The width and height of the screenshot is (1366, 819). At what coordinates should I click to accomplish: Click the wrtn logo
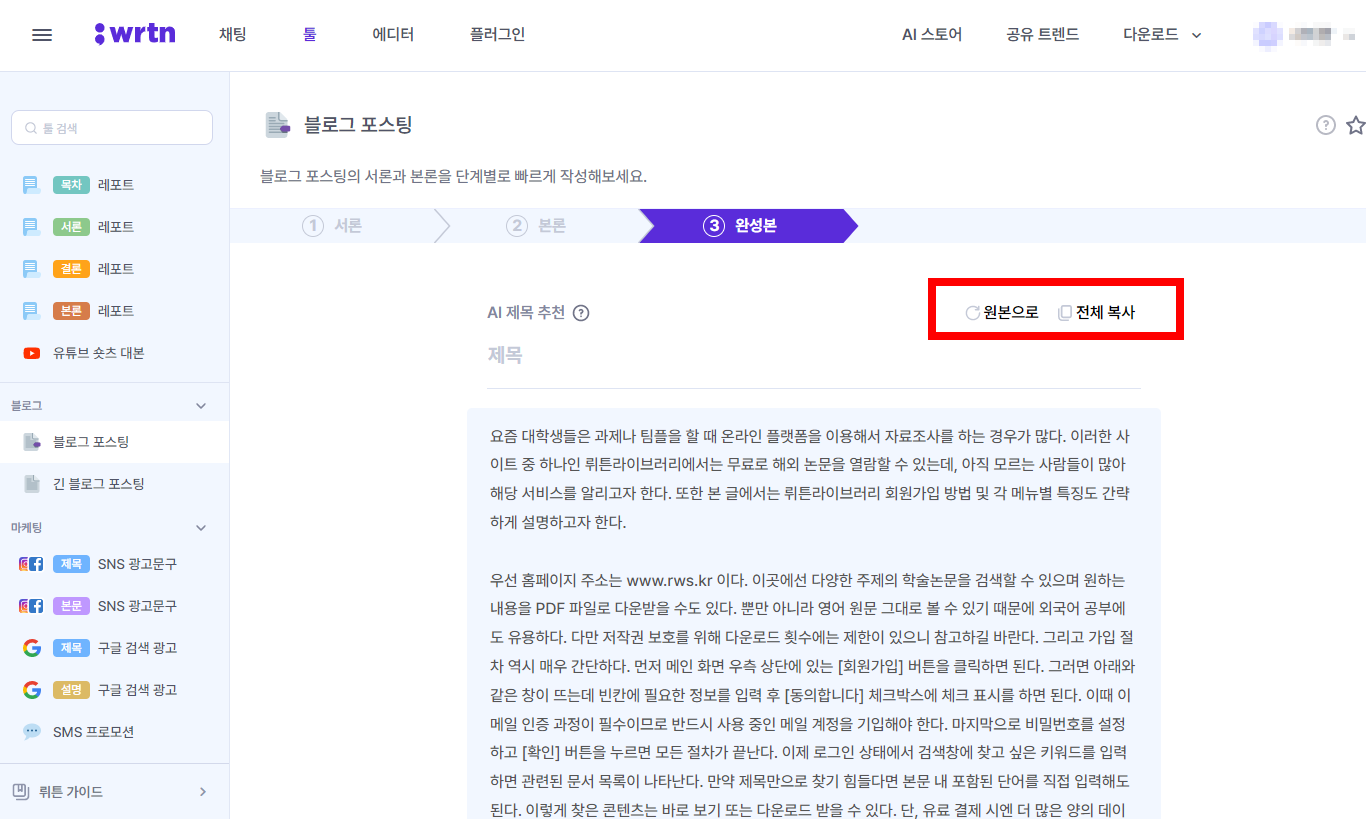coord(135,33)
